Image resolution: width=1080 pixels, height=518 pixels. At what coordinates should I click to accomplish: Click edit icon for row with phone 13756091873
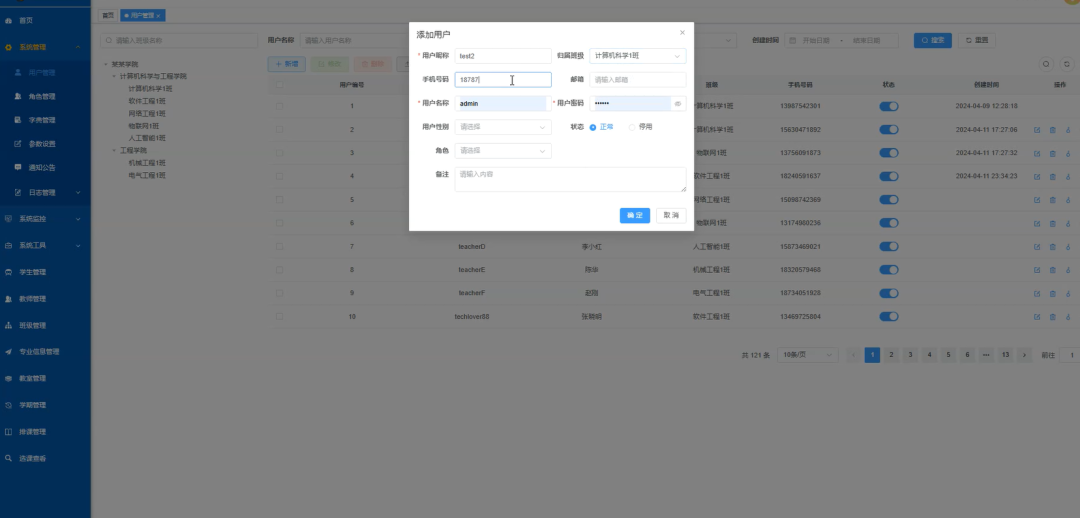coord(1037,153)
